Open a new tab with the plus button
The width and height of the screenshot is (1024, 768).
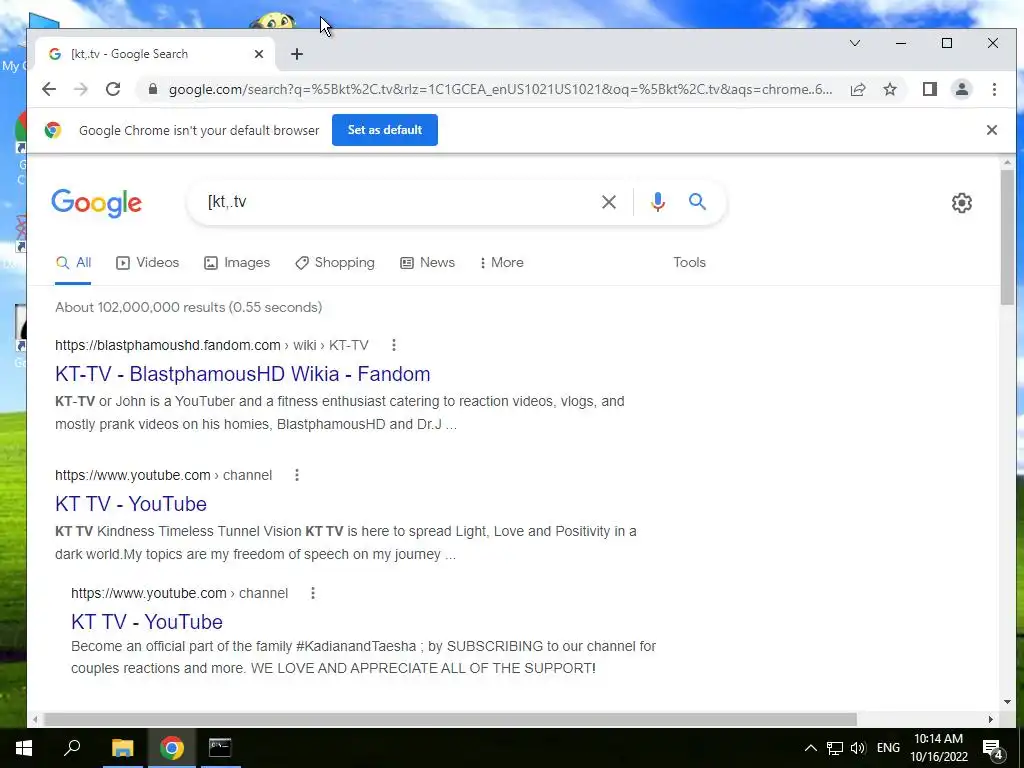click(x=297, y=54)
